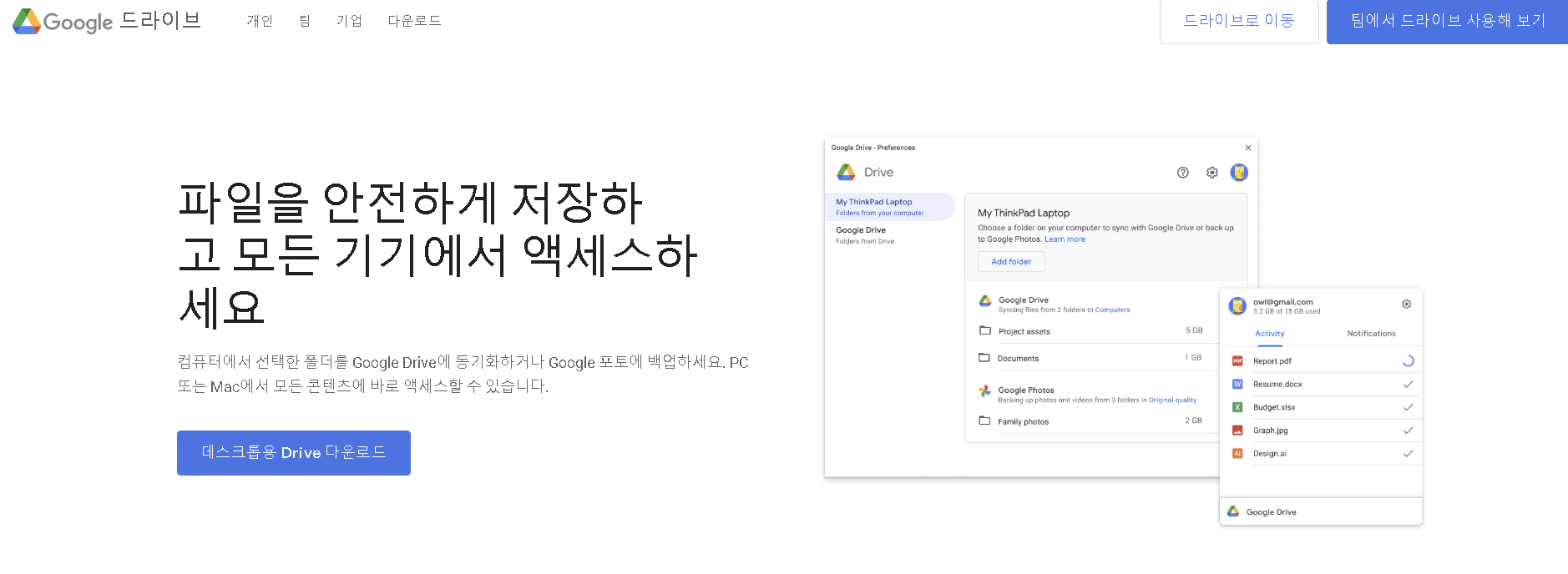Click the Project assets folder name

1024,332
